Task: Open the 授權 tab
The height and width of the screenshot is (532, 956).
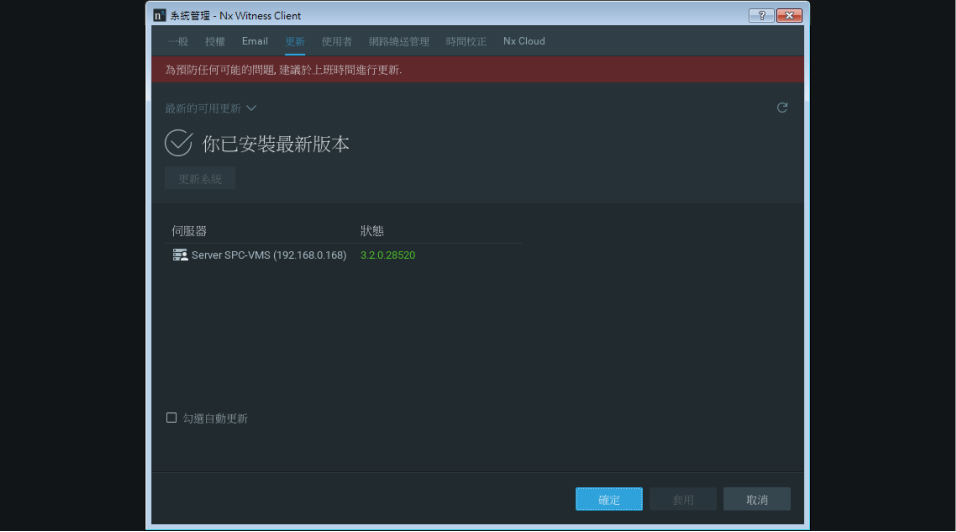Action: (x=215, y=41)
